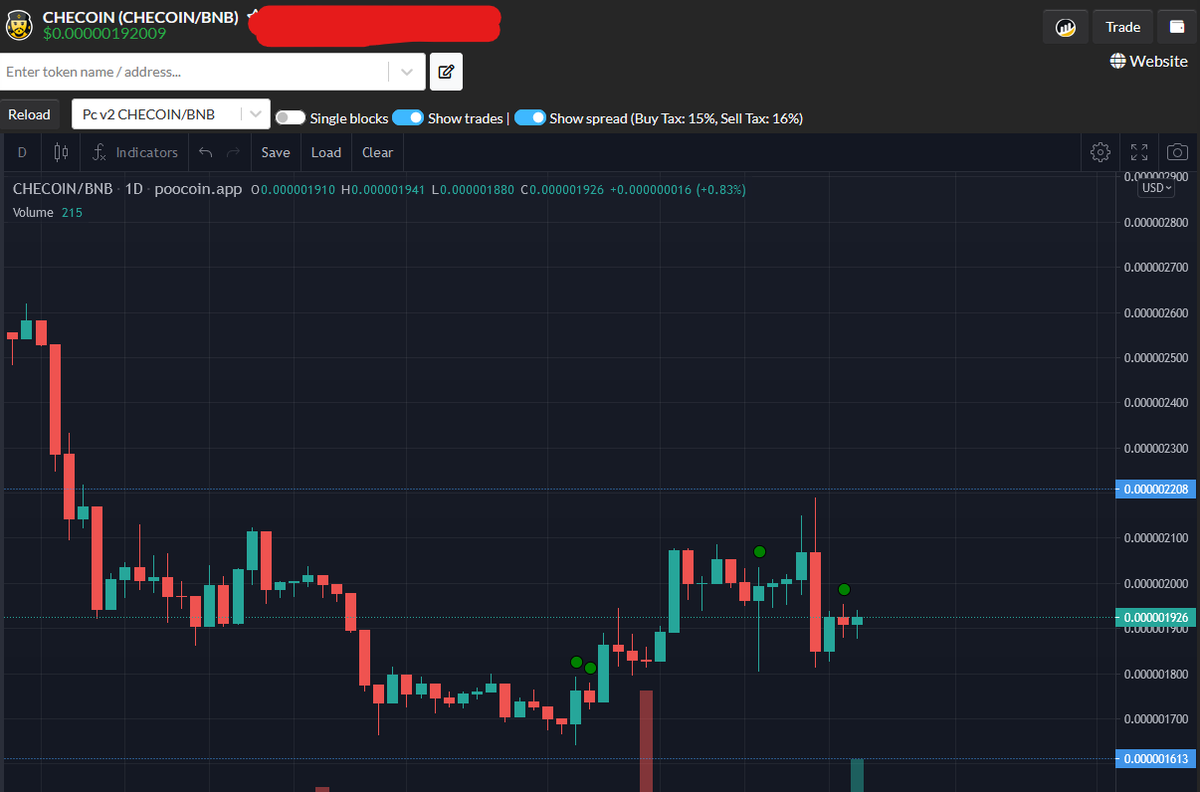Click the +0.83% change value in the legend
Viewport: 1200px width, 792px height.
[x=722, y=189]
